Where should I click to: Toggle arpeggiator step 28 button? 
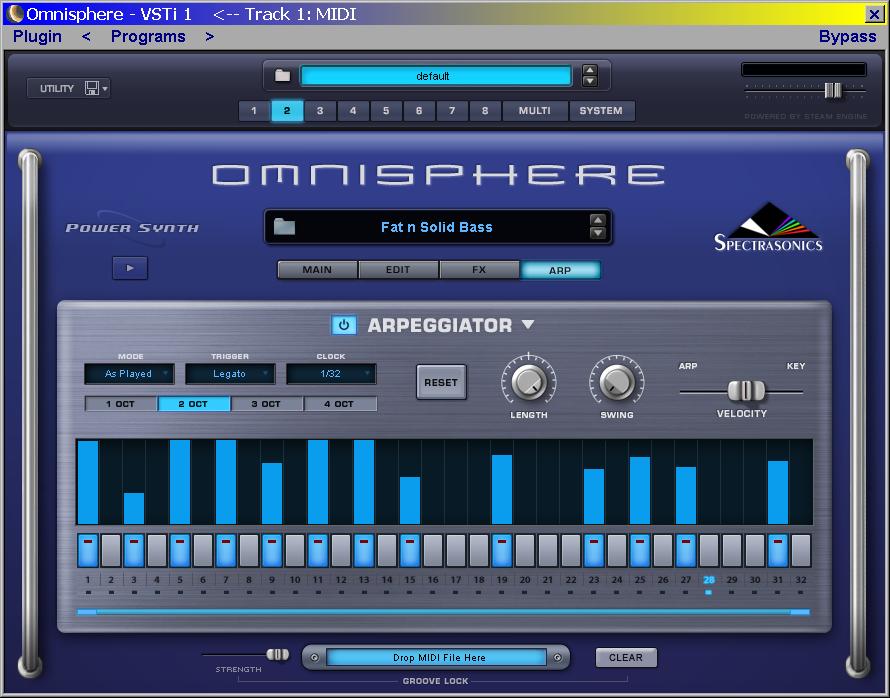pos(709,550)
